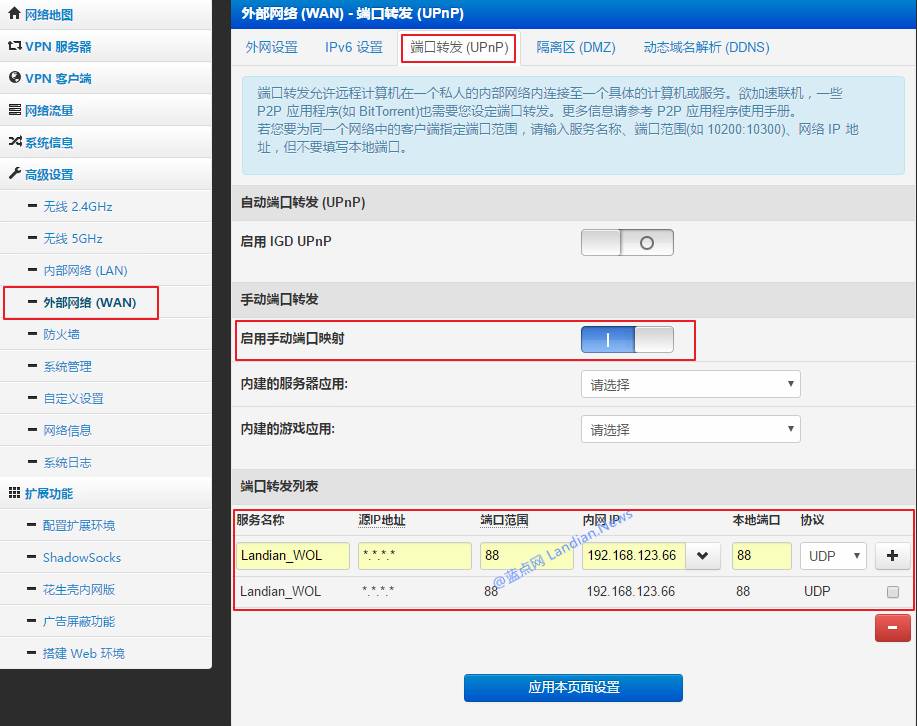Screen dimensions: 917x726
Task: Click the wrench icon beside 高级设置
Action: coord(15,173)
